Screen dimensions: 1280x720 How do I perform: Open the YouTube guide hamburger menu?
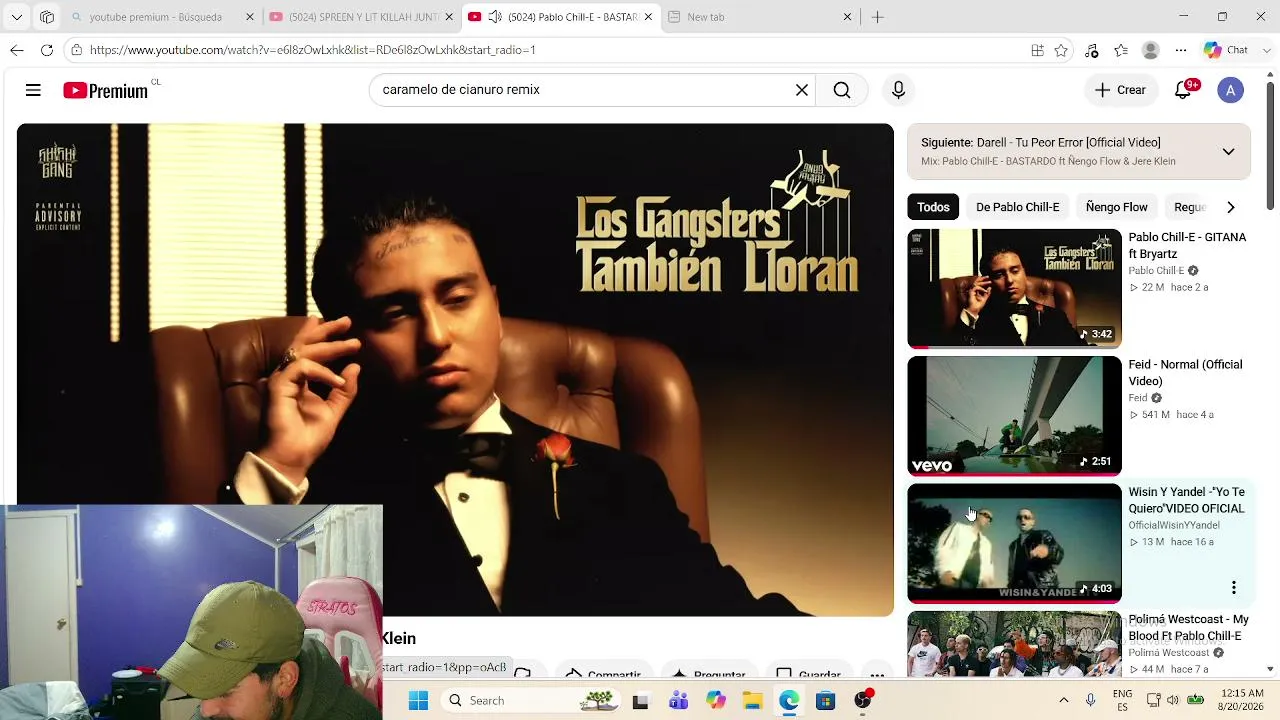pyautogui.click(x=33, y=90)
